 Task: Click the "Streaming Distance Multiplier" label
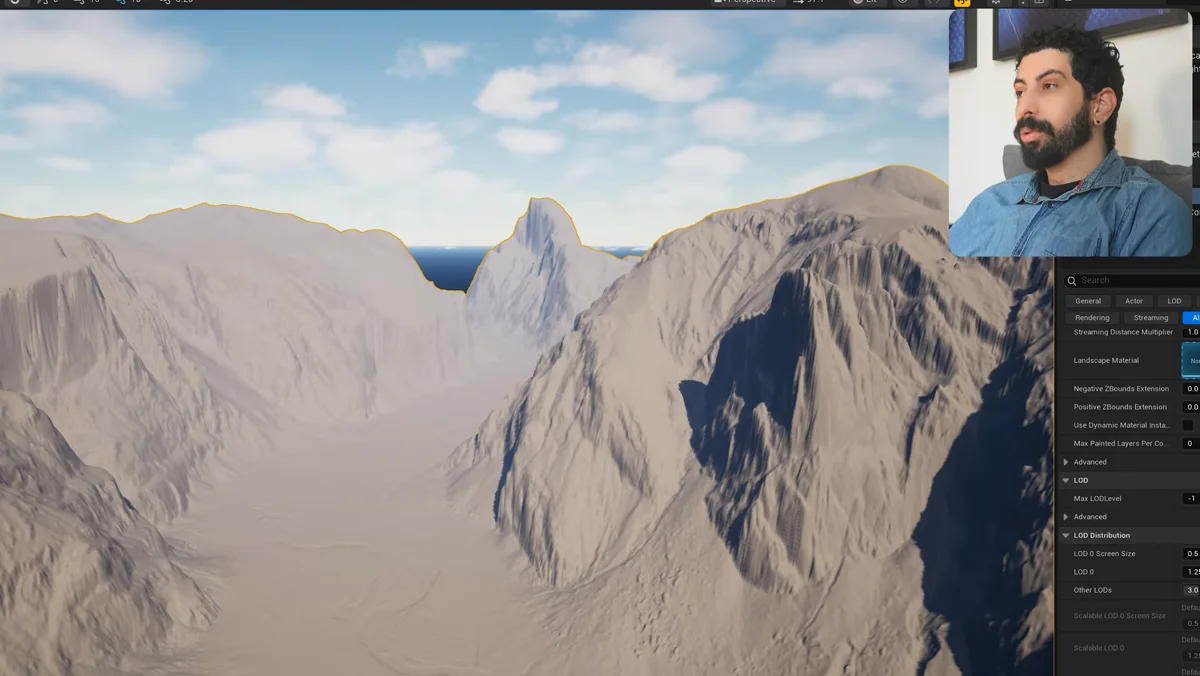tap(1123, 332)
